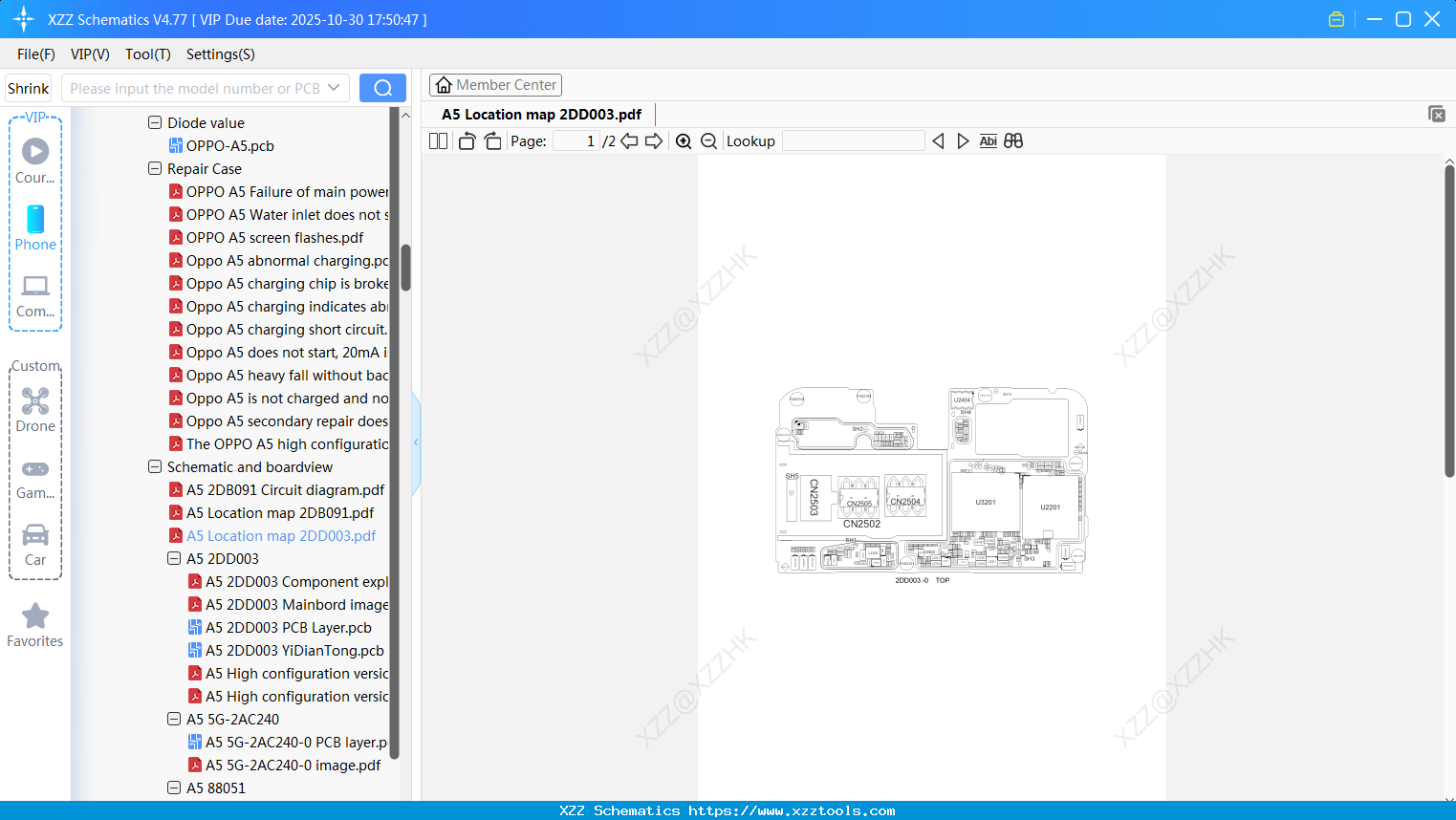
Task: Click the blue search button
Action: tap(382, 88)
